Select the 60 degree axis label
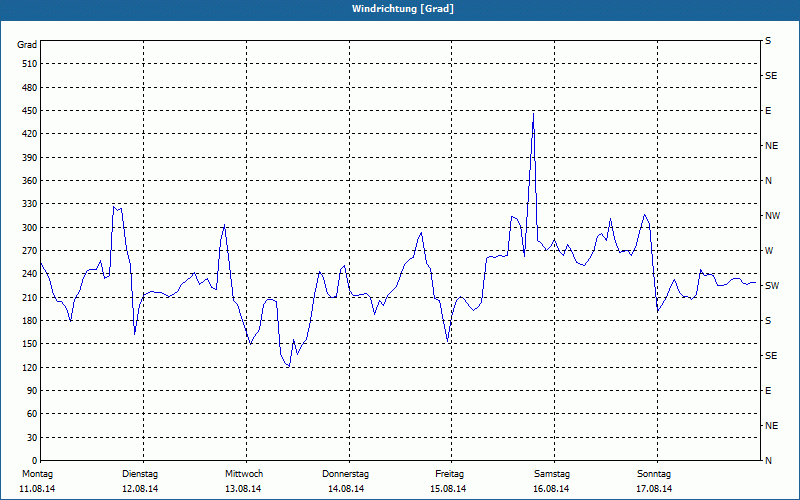The image size is (800, 500). [32, 414]
